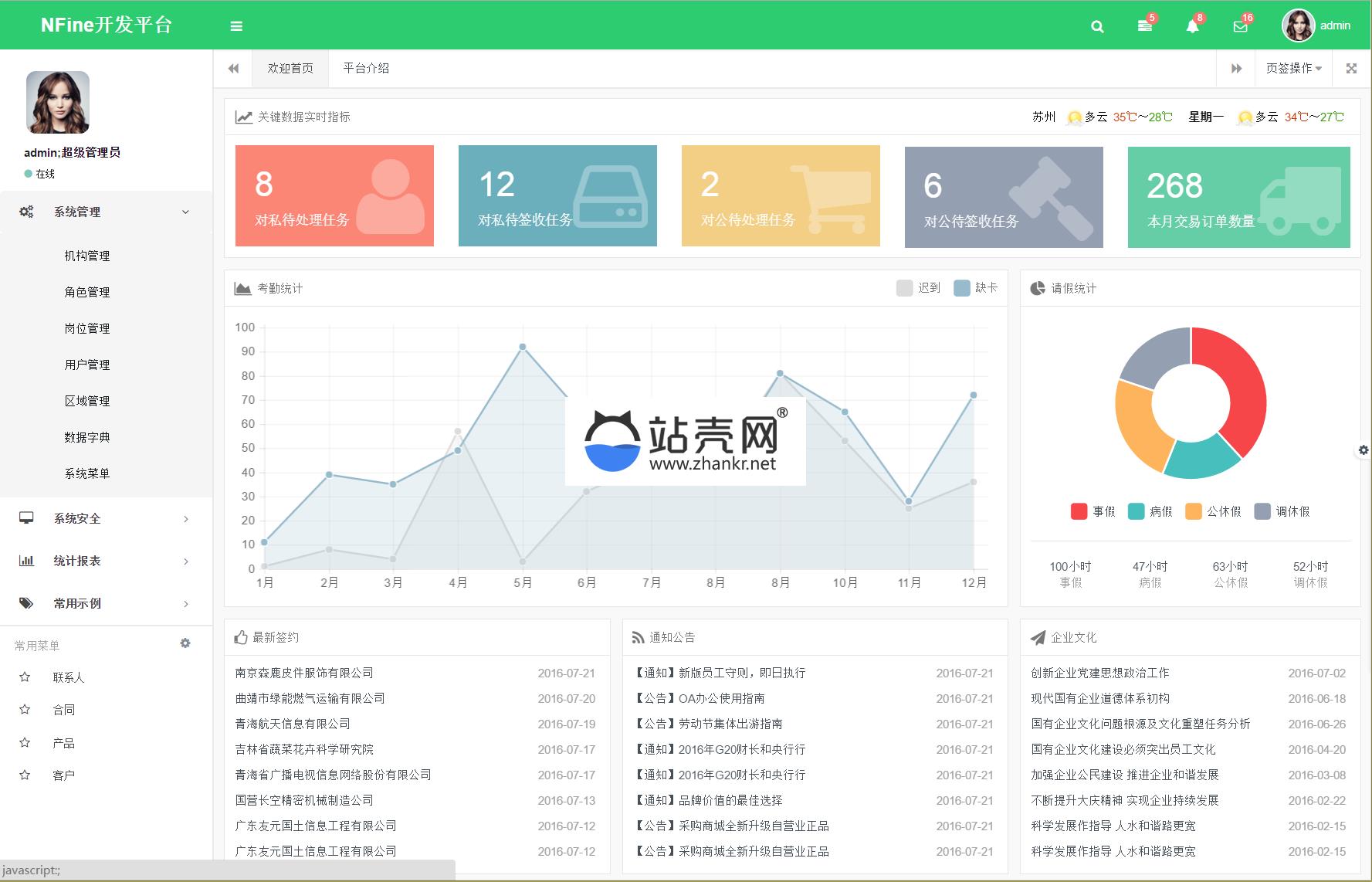
Task: Open the 页签操作 dropdown
Action: (x=1293, y=69)
